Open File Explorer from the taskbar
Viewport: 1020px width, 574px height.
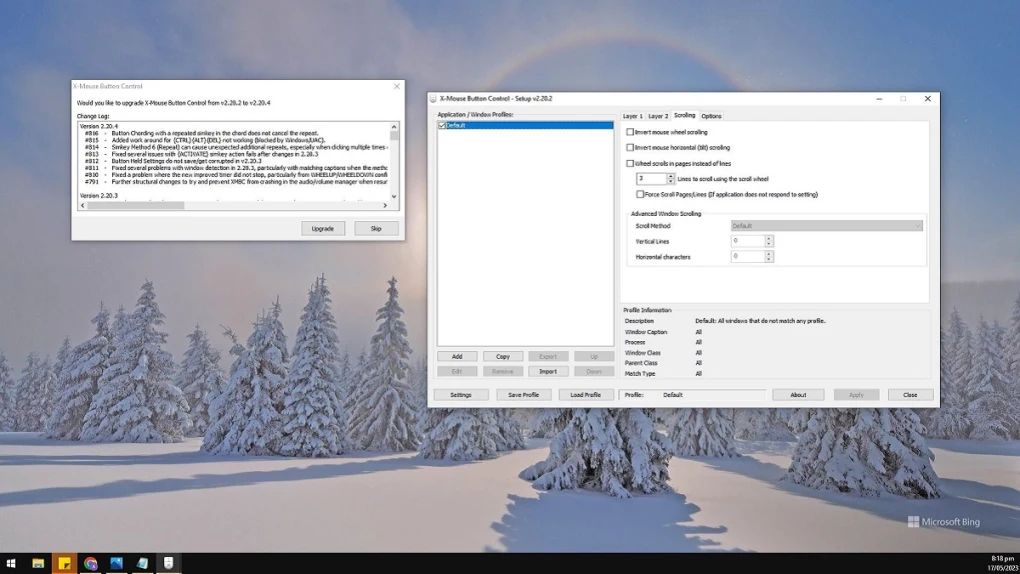pos(38,563)
